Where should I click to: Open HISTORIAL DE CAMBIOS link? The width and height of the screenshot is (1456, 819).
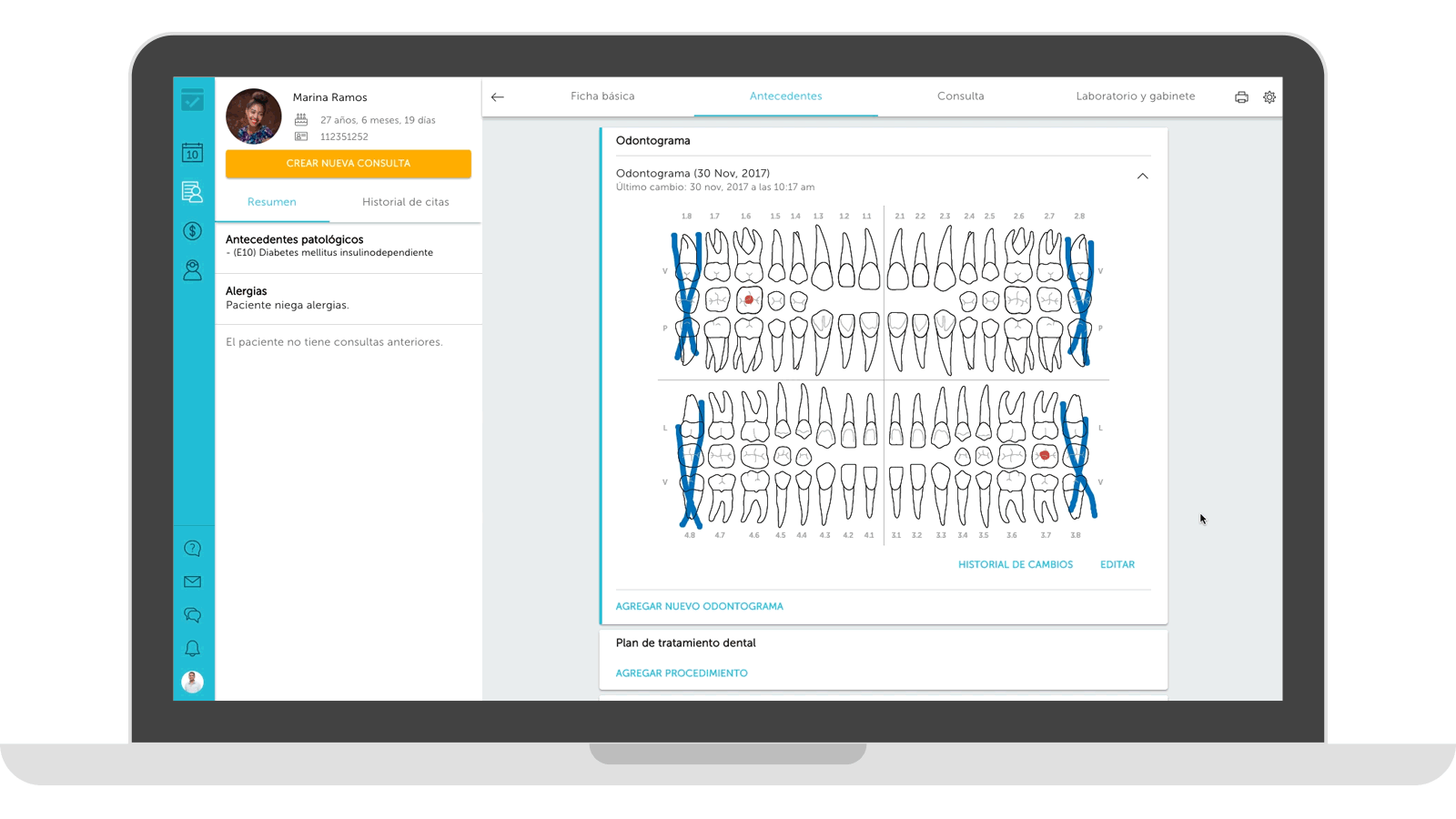click(1016, 565)
